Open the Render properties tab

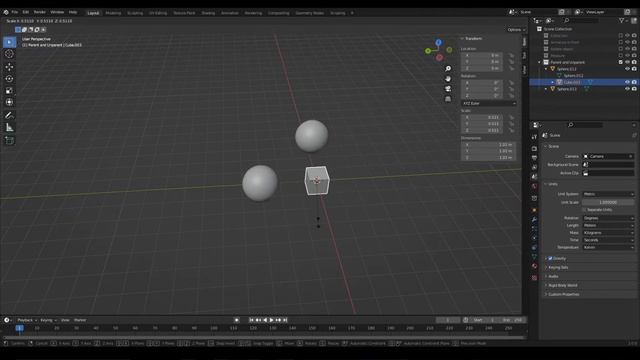pos(534,149)
